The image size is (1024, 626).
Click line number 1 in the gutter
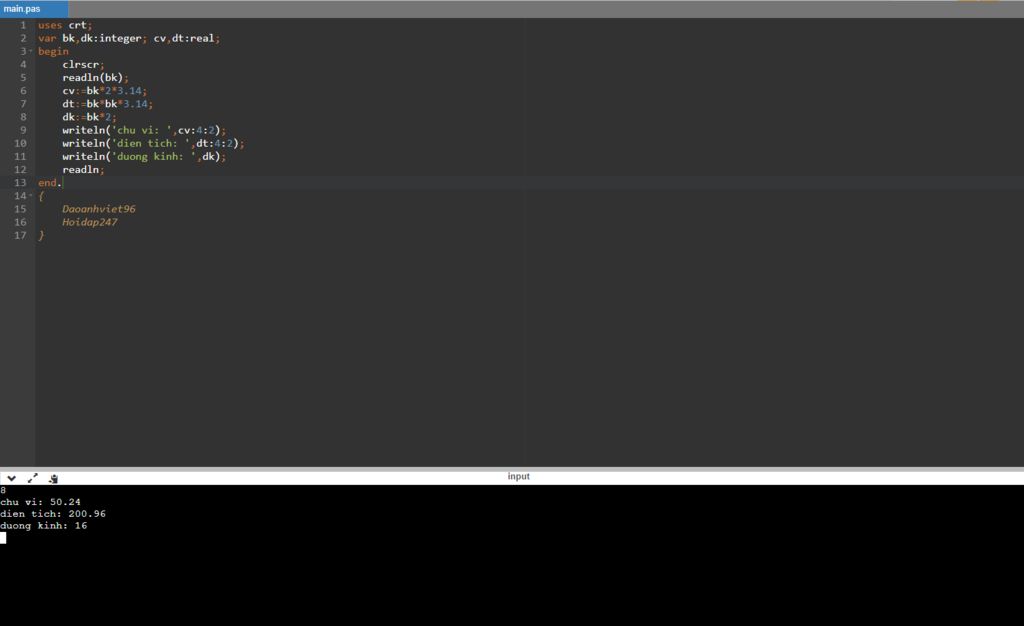pos(23,25)
